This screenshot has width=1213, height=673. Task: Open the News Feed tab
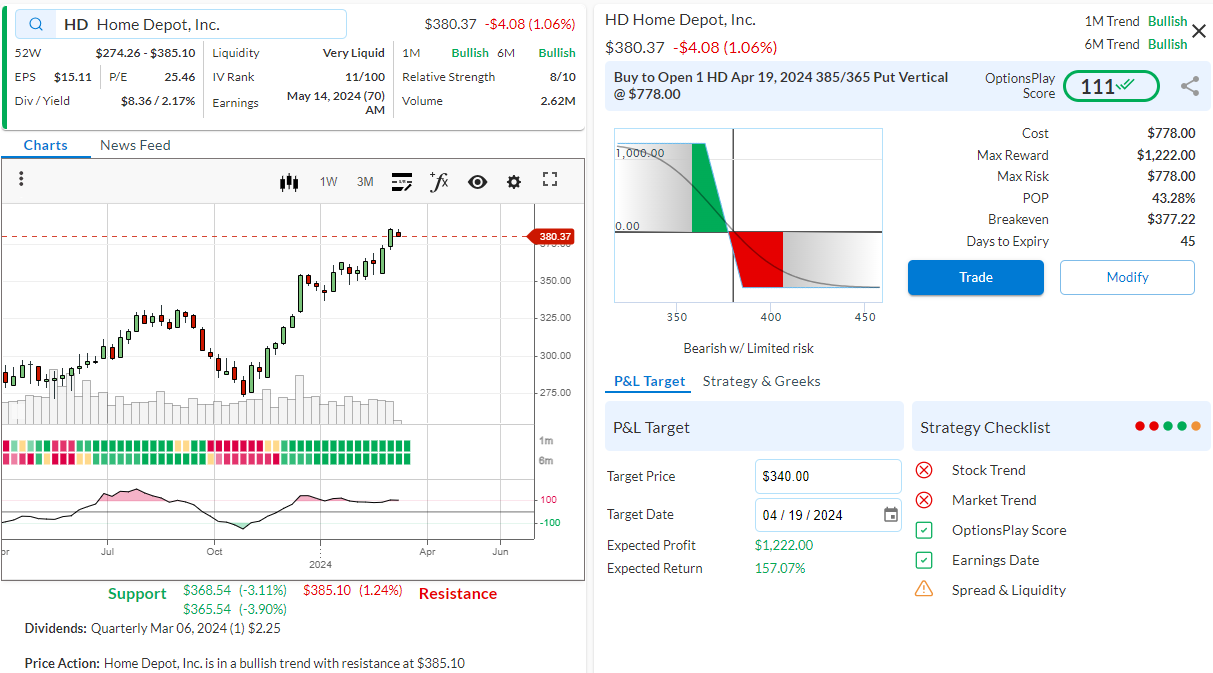[135, 145]
